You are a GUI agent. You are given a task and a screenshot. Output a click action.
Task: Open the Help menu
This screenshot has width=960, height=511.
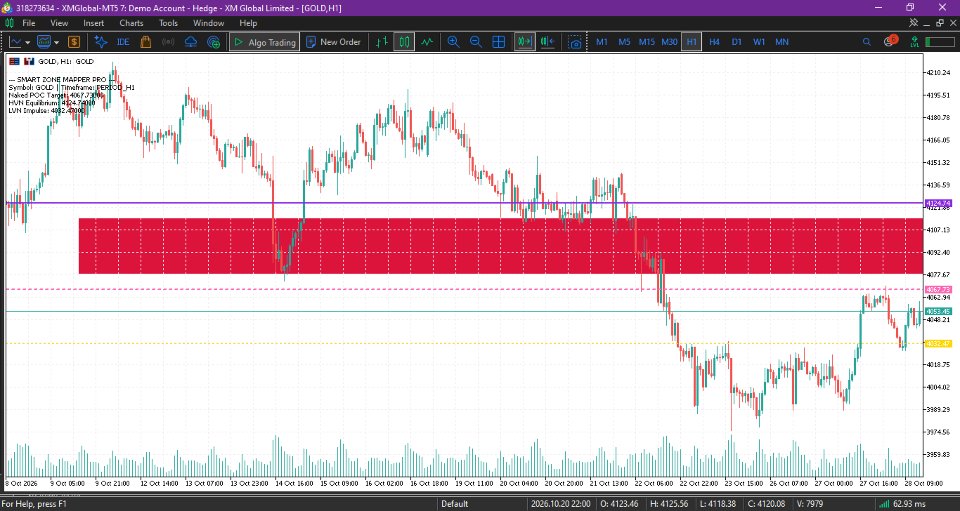[x=248, y=23]
